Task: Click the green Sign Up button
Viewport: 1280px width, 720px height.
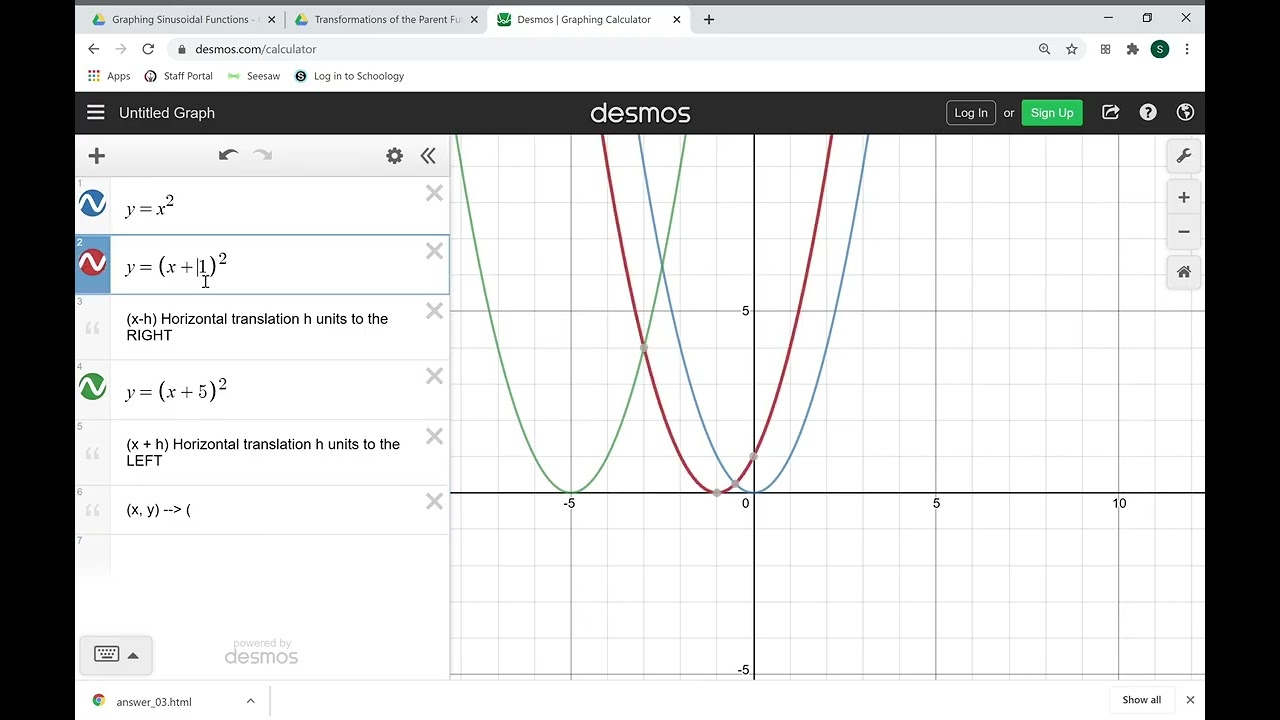Action: coord(1052,113)
